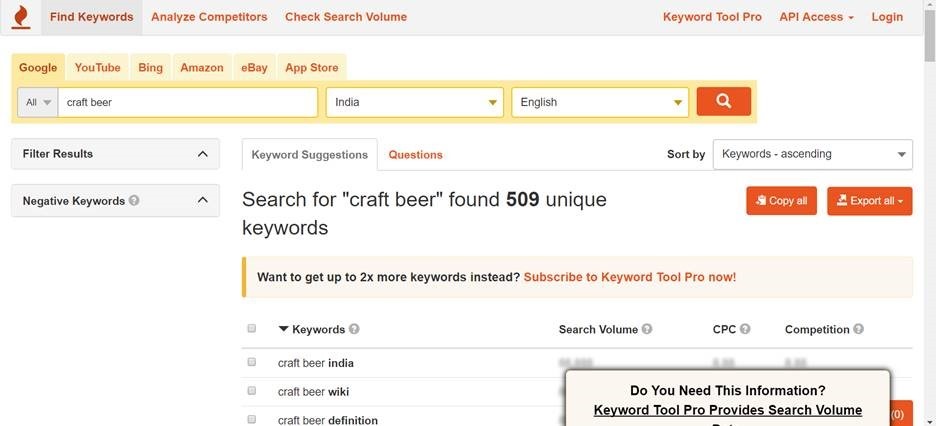The height and width of the screenshot is (426, 936).
Task: Open the English language dropdown
Action: [x=600, y=102]
